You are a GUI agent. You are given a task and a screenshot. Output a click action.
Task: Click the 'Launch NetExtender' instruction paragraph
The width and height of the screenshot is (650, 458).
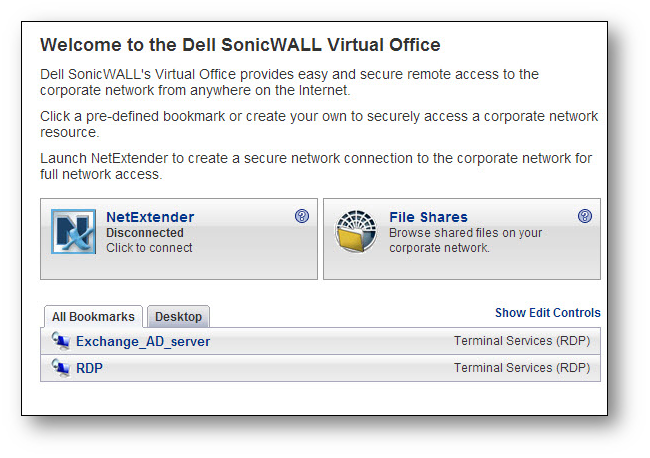point(316,166)
